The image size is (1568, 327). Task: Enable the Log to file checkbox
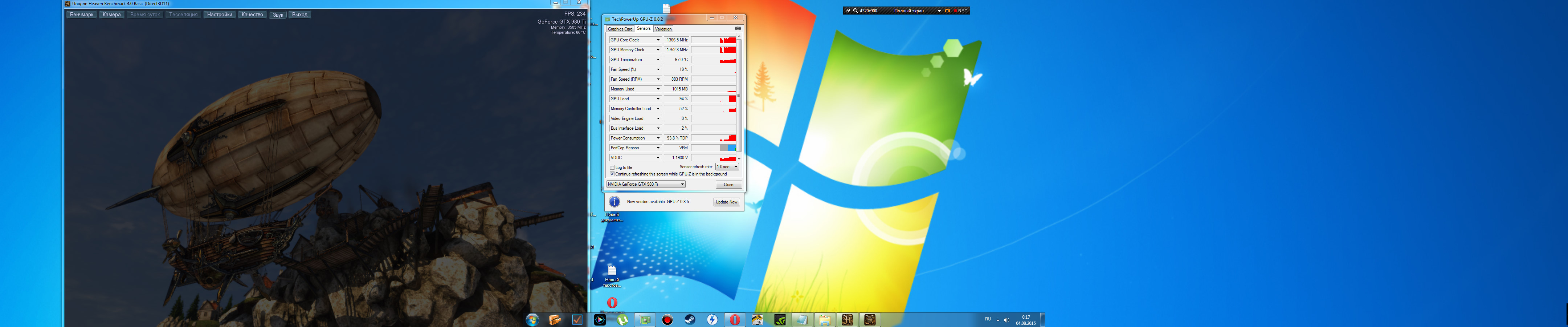[x=612, y=167]
